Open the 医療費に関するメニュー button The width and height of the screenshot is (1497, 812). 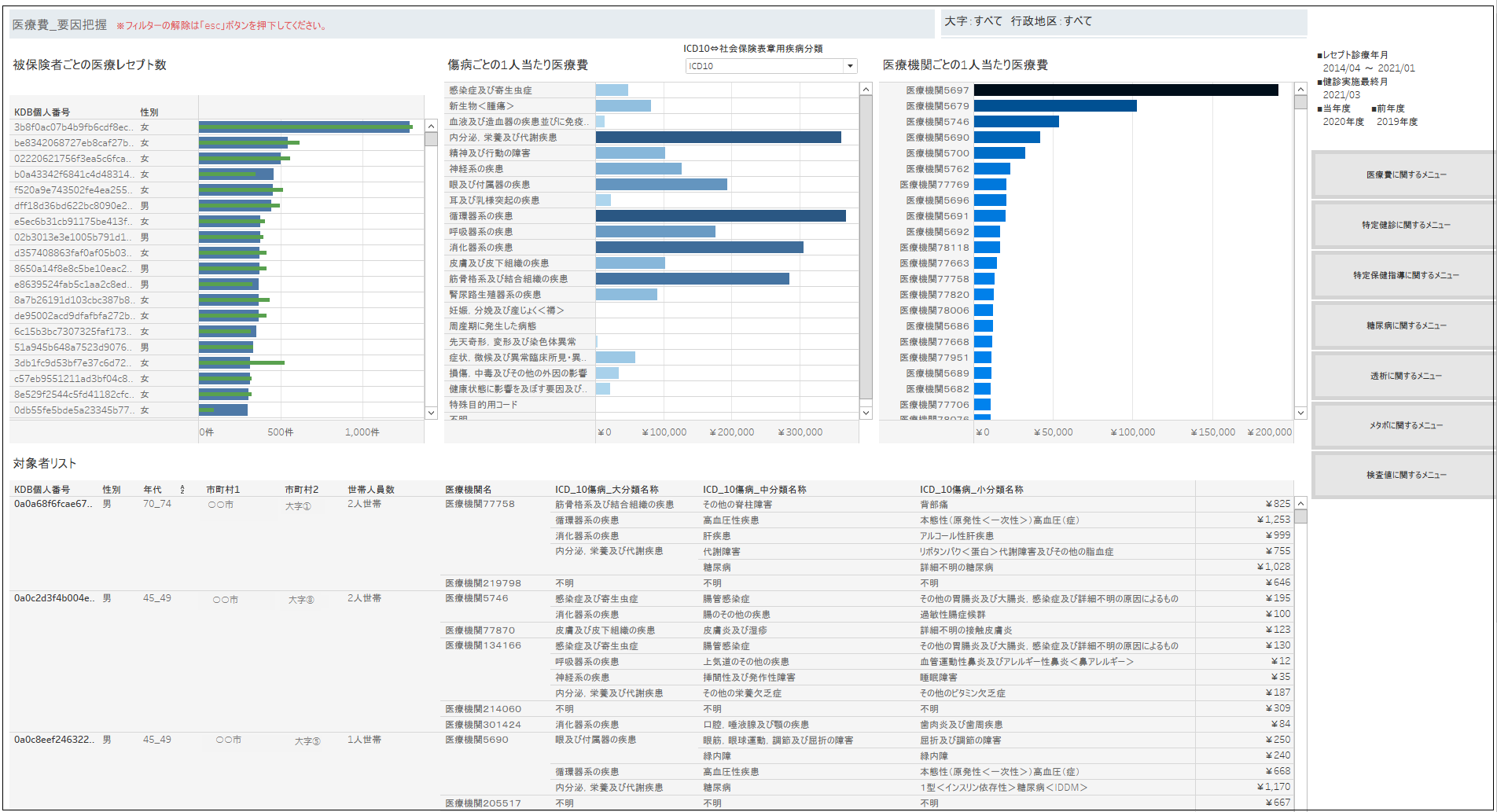click(x=1406, y=175)
